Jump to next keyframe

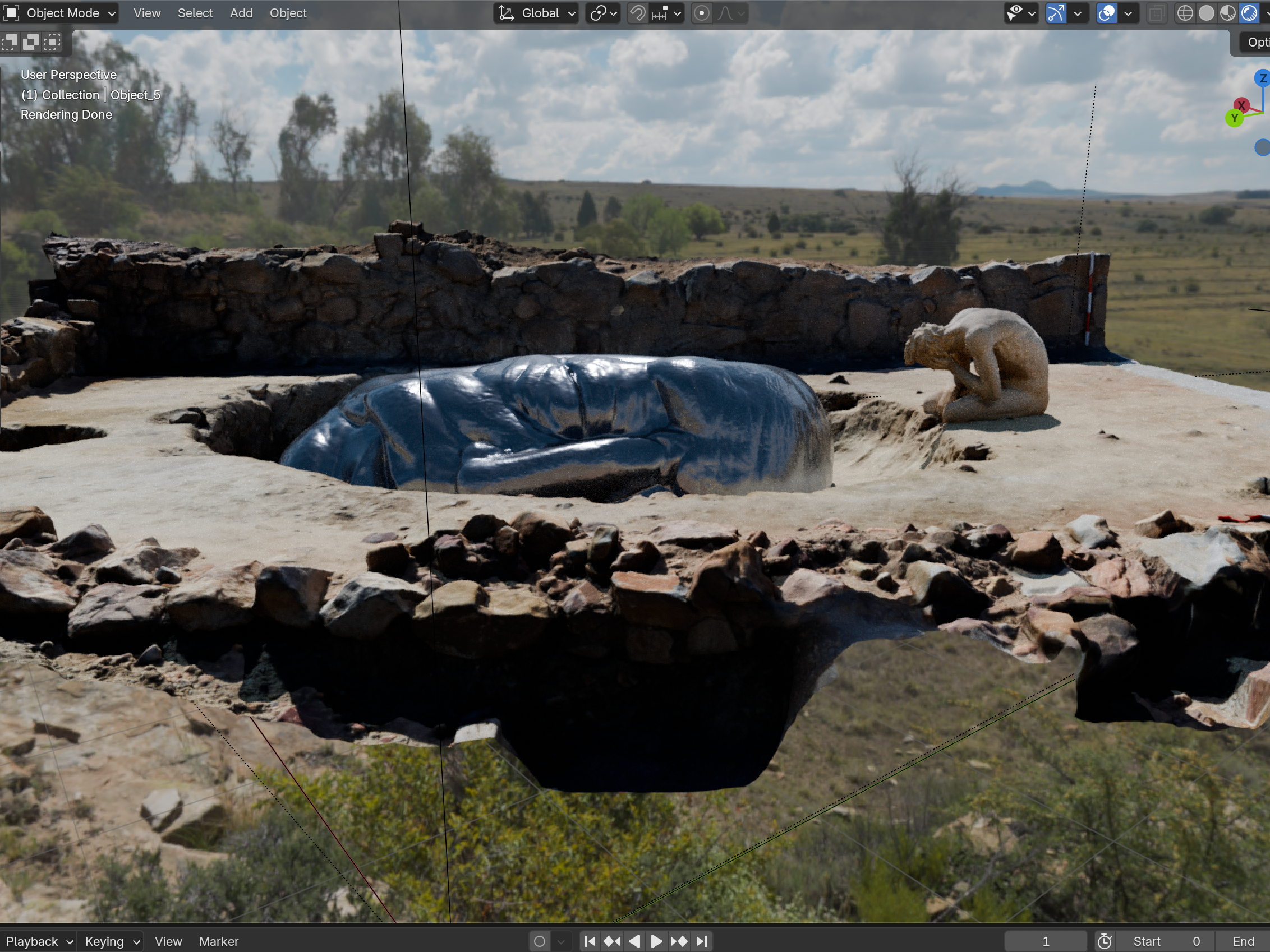click(x=679, y=941)
